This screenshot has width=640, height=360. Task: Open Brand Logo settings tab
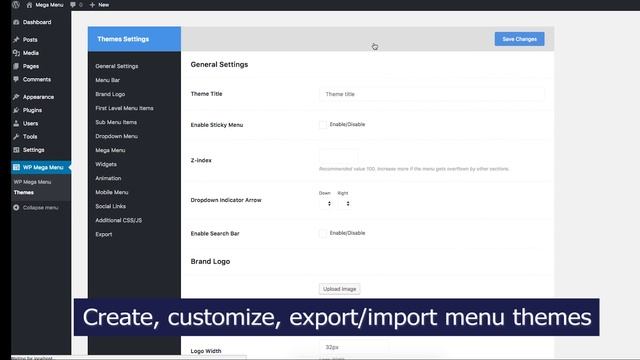110,94
